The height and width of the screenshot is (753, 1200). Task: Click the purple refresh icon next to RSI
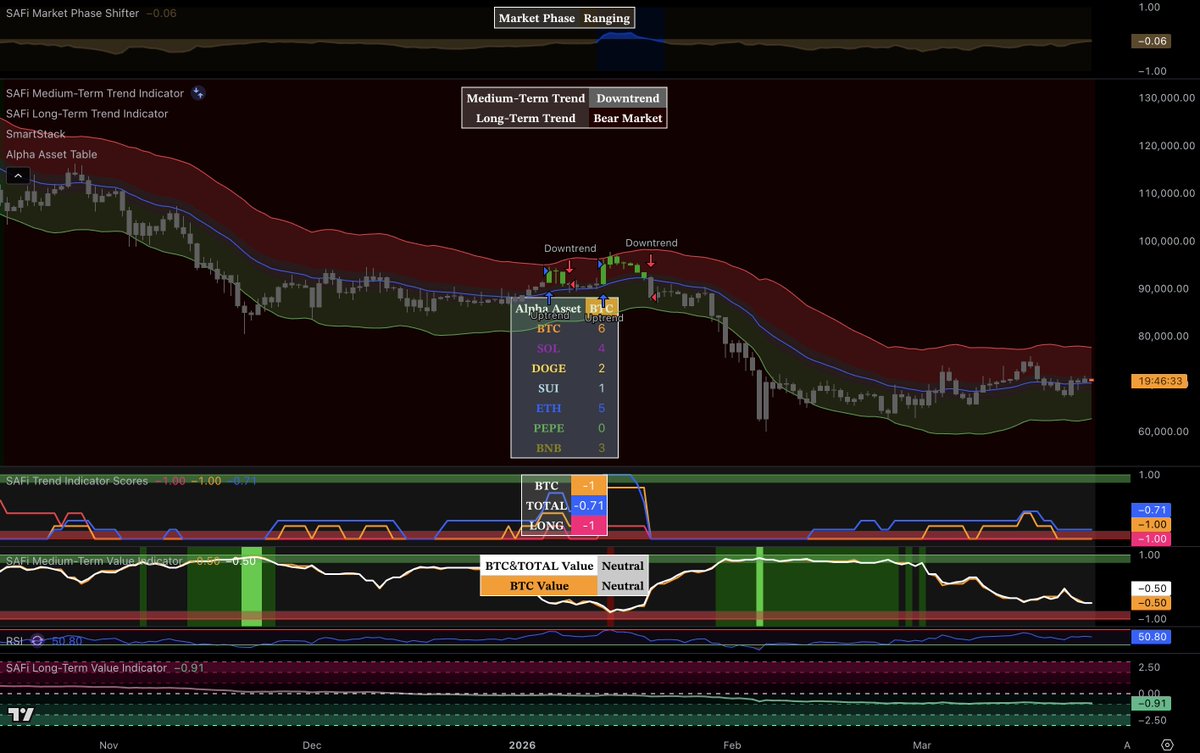38,640
